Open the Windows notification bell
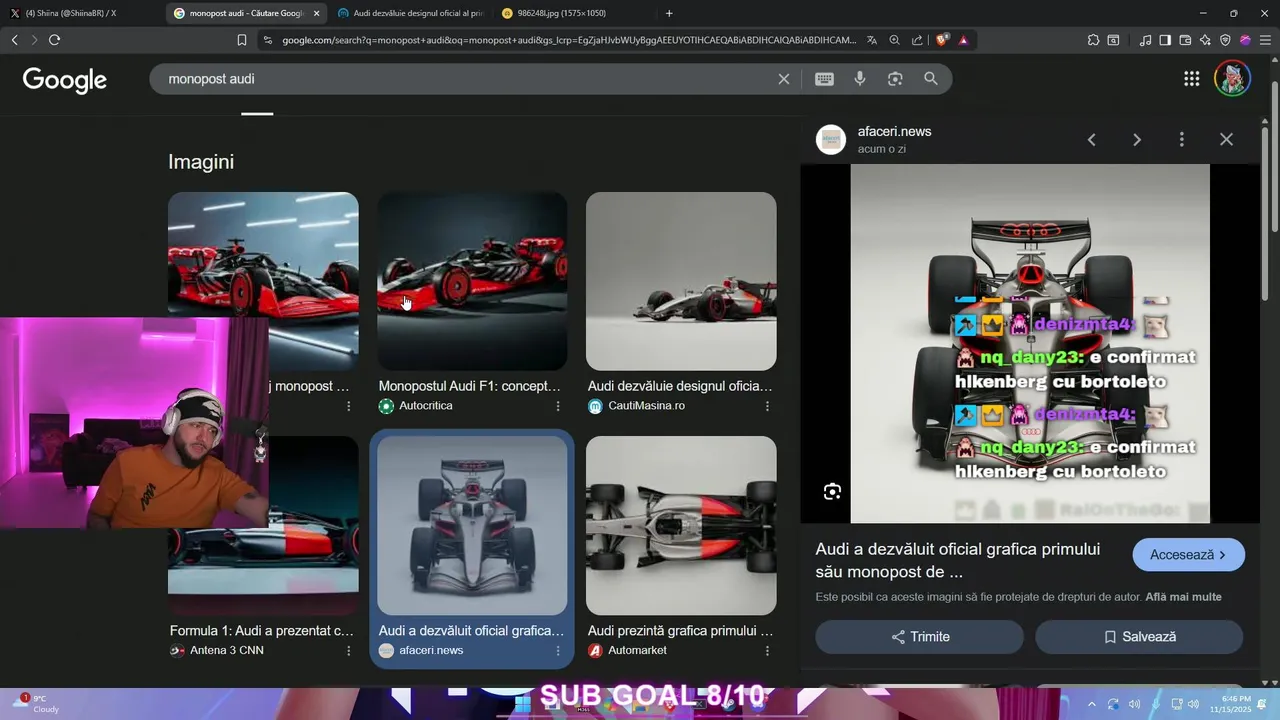1280x720 pixels. [x=1264, y=704]
